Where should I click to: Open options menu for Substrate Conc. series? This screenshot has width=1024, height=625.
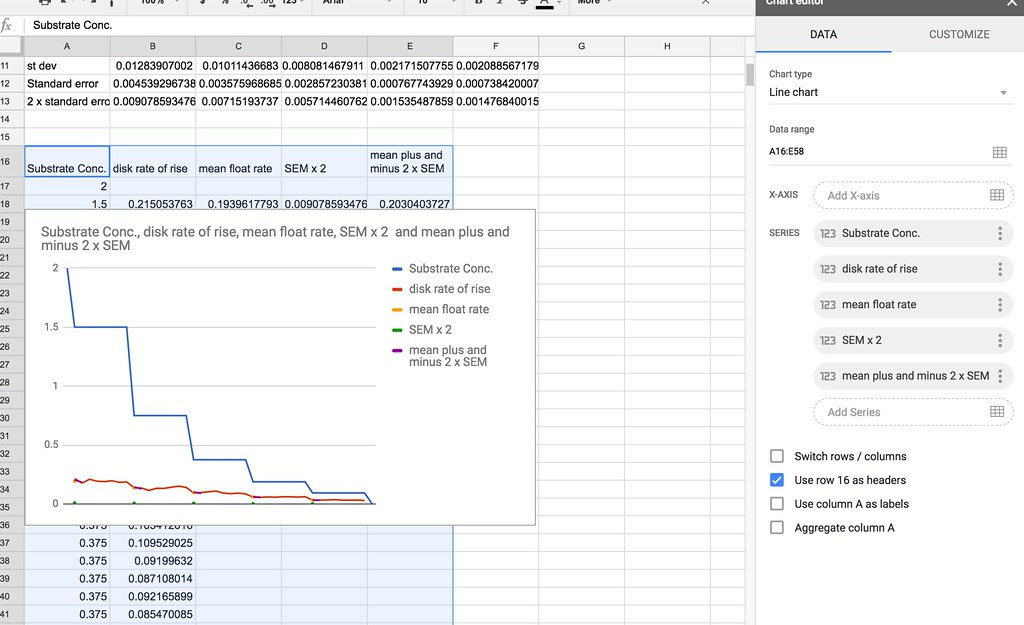pos(999,233)
